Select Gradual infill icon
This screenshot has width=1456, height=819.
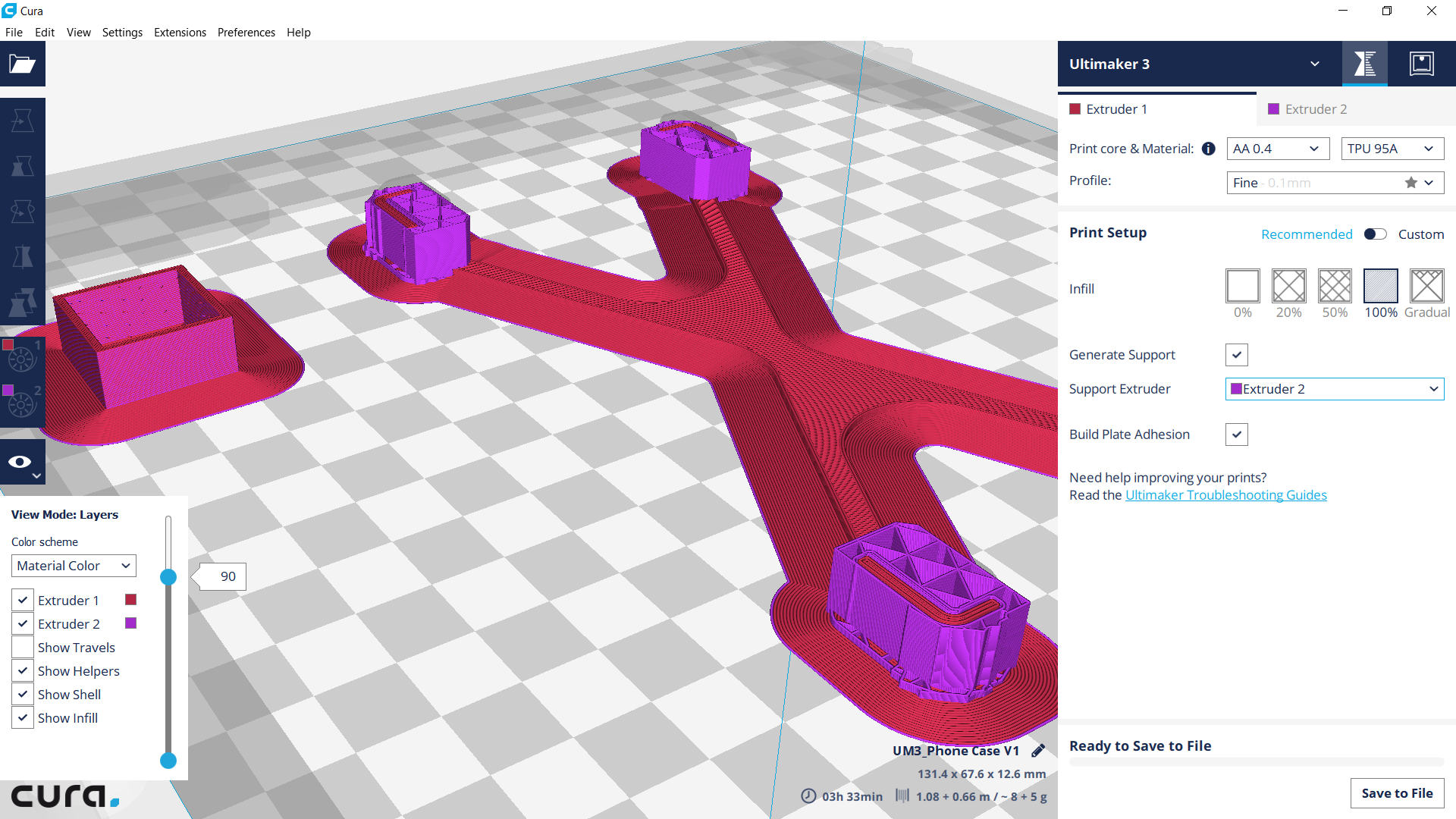tap(1427, 286)
